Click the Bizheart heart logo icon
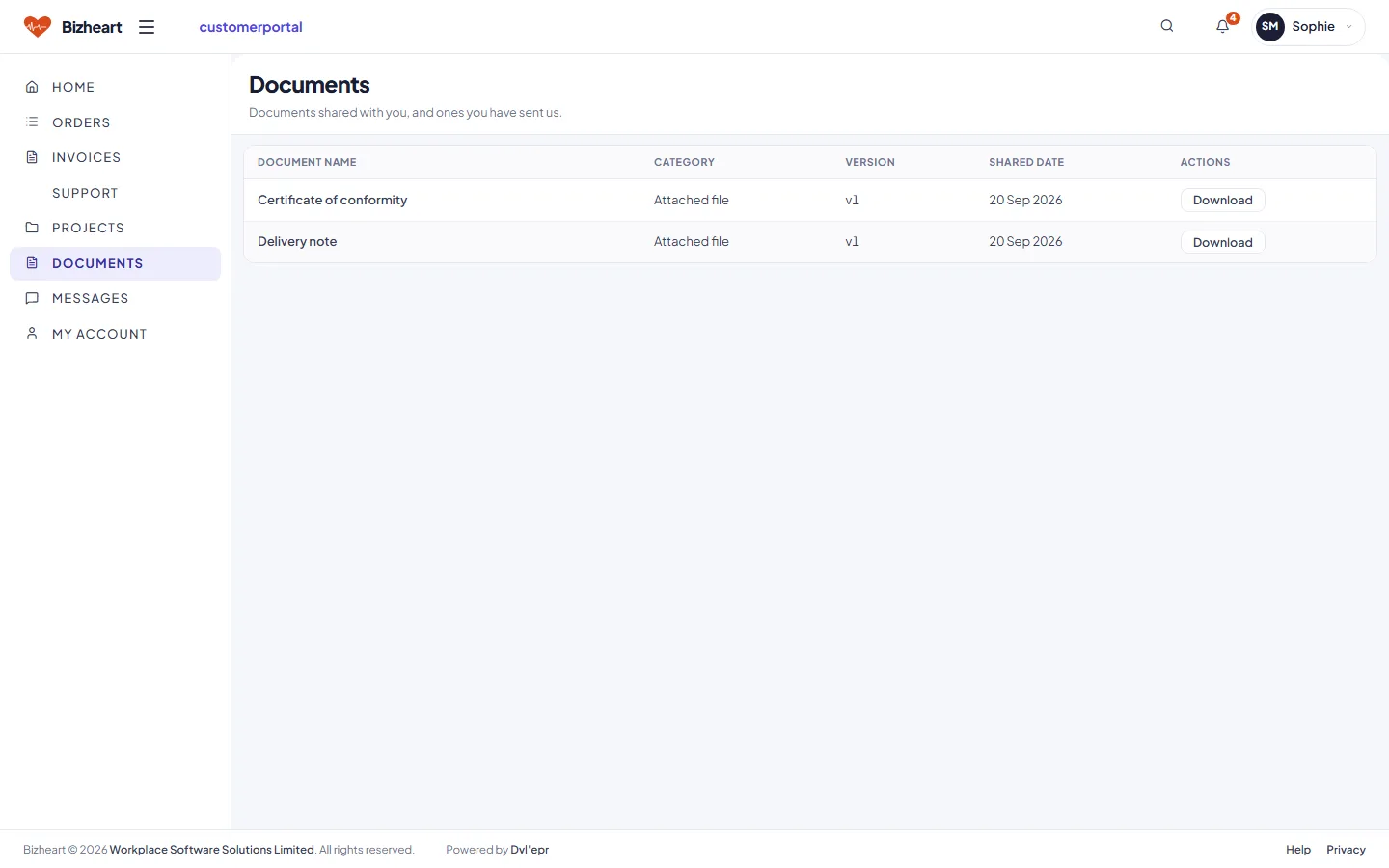The image size is (1389, 868). pyautogui.click(x=38, y=27)
